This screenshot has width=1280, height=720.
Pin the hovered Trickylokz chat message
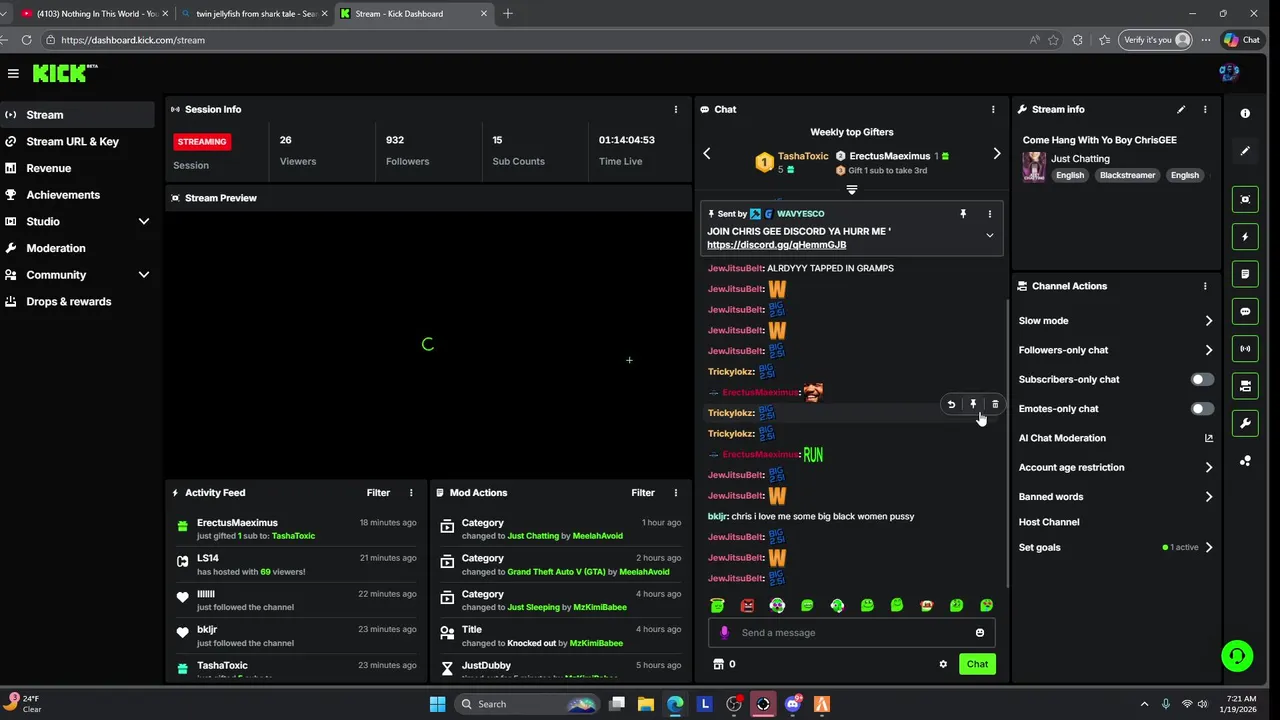pos(973,405)
